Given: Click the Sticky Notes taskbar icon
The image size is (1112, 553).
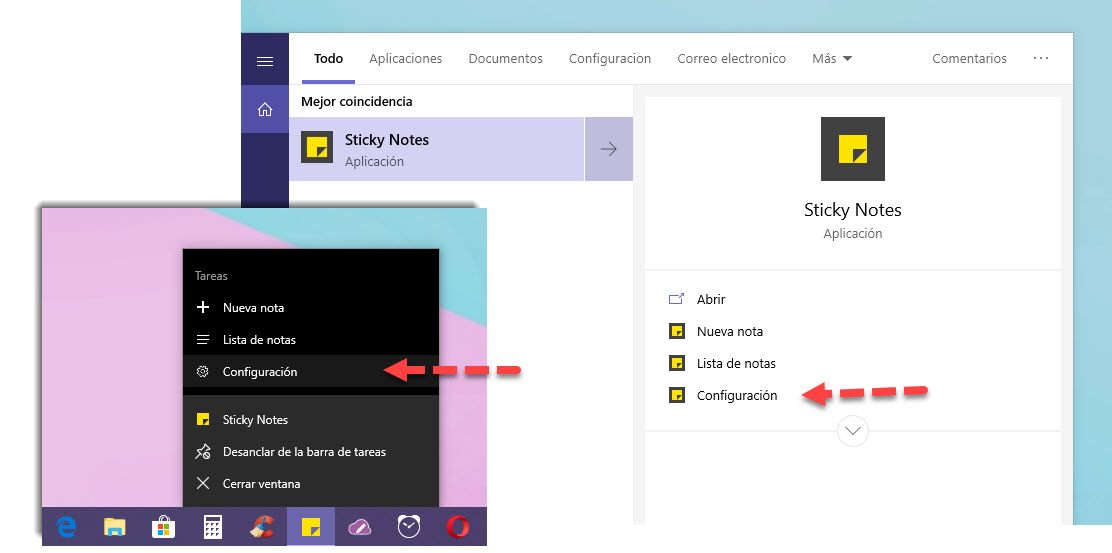Looking at the screenshot, I should (311, 526).
